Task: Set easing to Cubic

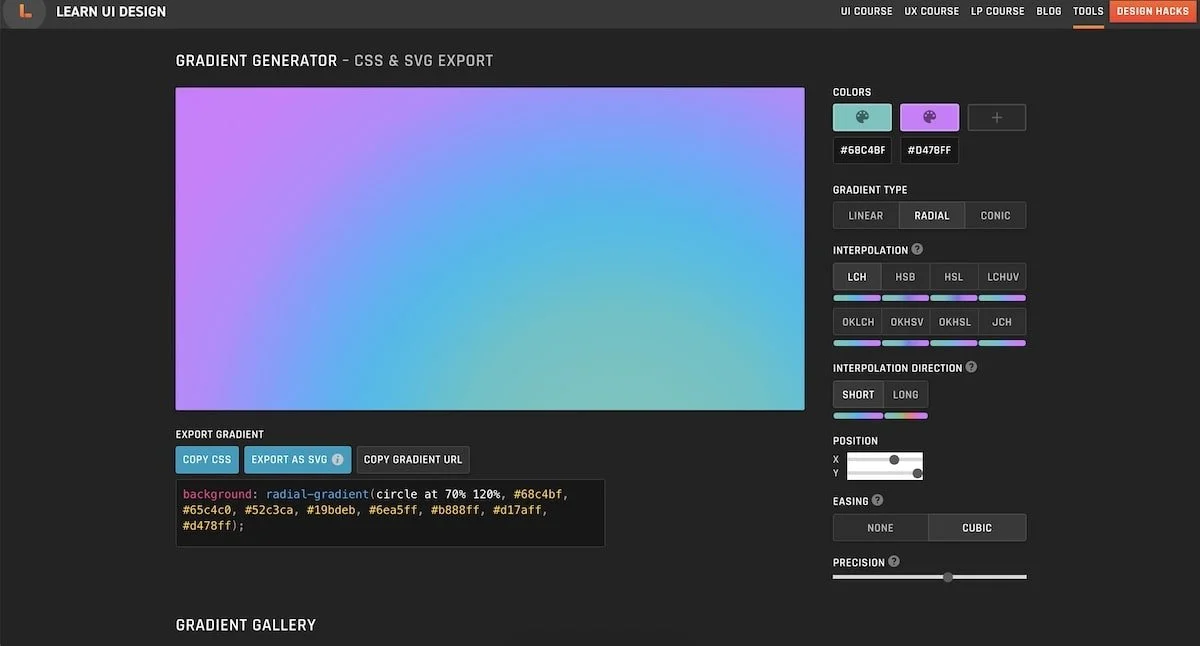Action: click(977, 528)
